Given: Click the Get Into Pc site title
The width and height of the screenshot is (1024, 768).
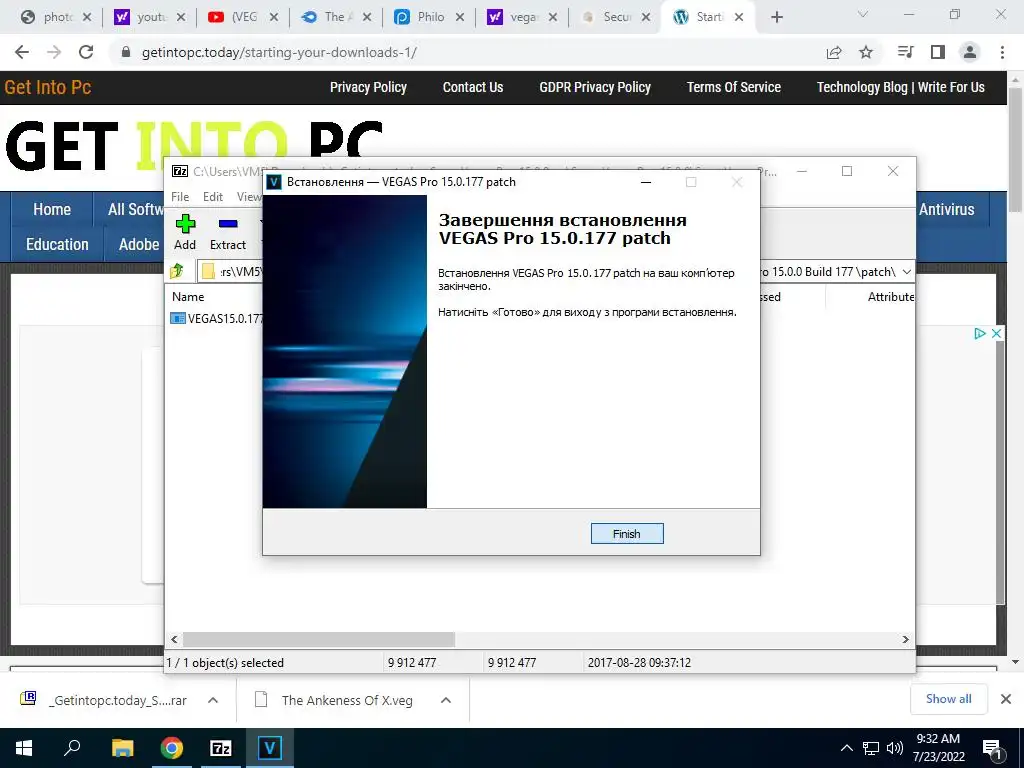Looking at the screenshot, I should click(48, 87).
